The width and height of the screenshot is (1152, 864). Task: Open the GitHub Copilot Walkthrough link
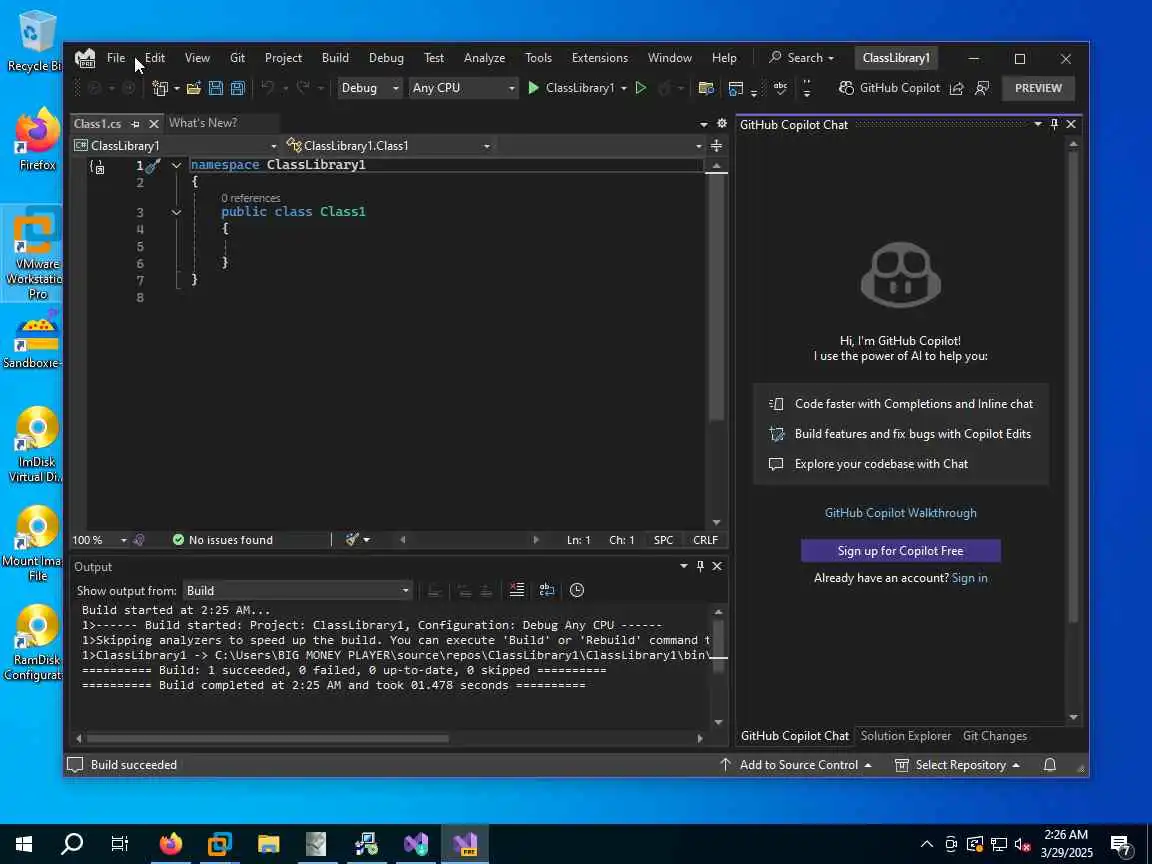click(x=900, y=513)
